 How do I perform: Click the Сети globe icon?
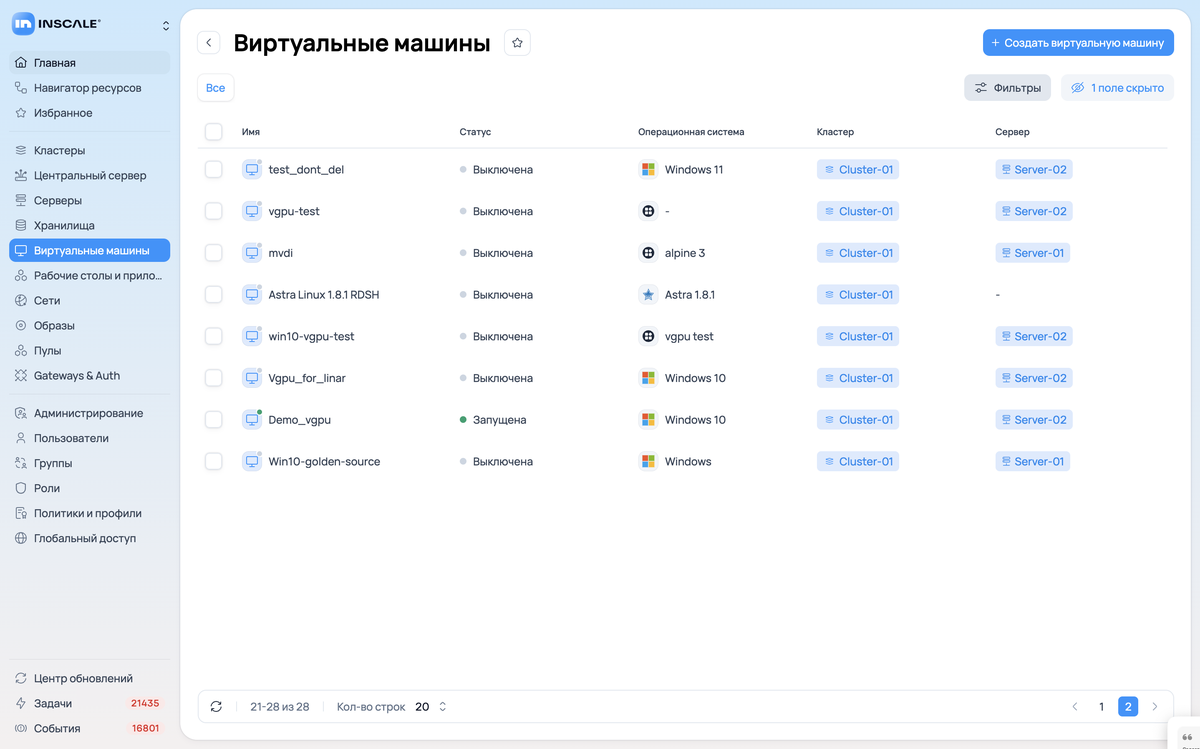coord(21,301)
